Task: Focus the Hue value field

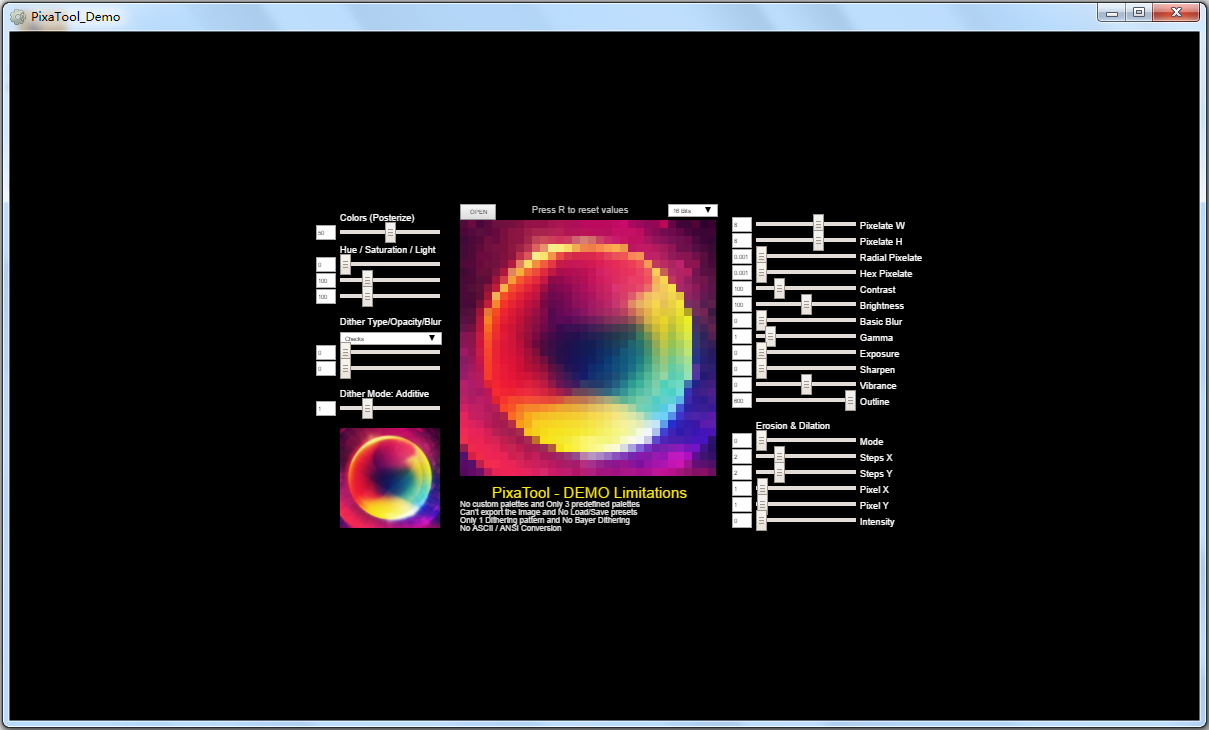Action: (326, 265)
